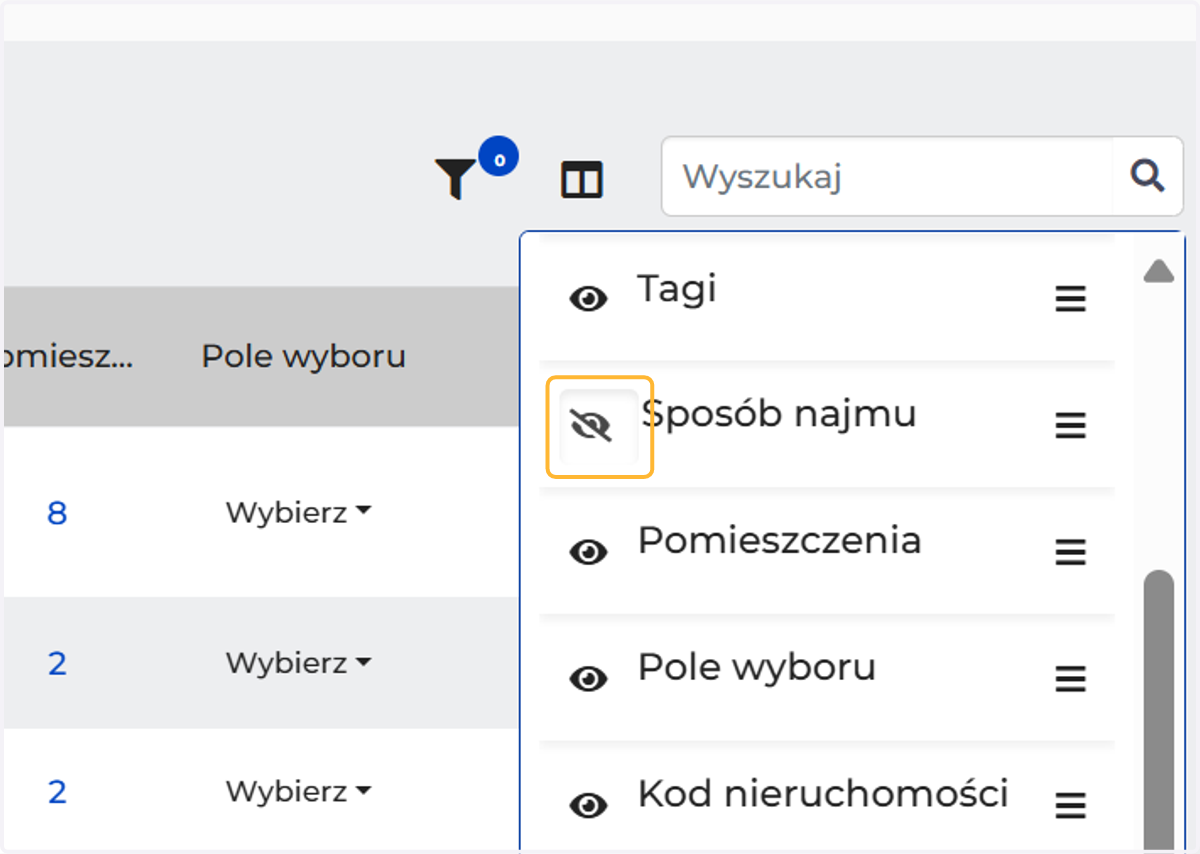Grab the Pole wyboru reorder handle
This screenshot has width=1200, height=854.
tap(1071, 680)
